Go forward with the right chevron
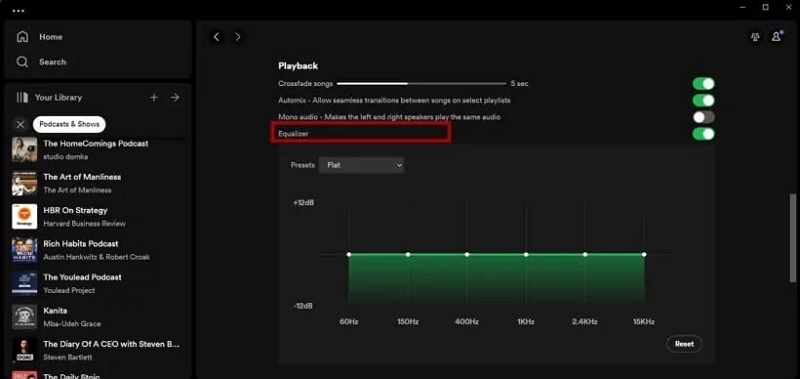 click(x=238, y=37)
